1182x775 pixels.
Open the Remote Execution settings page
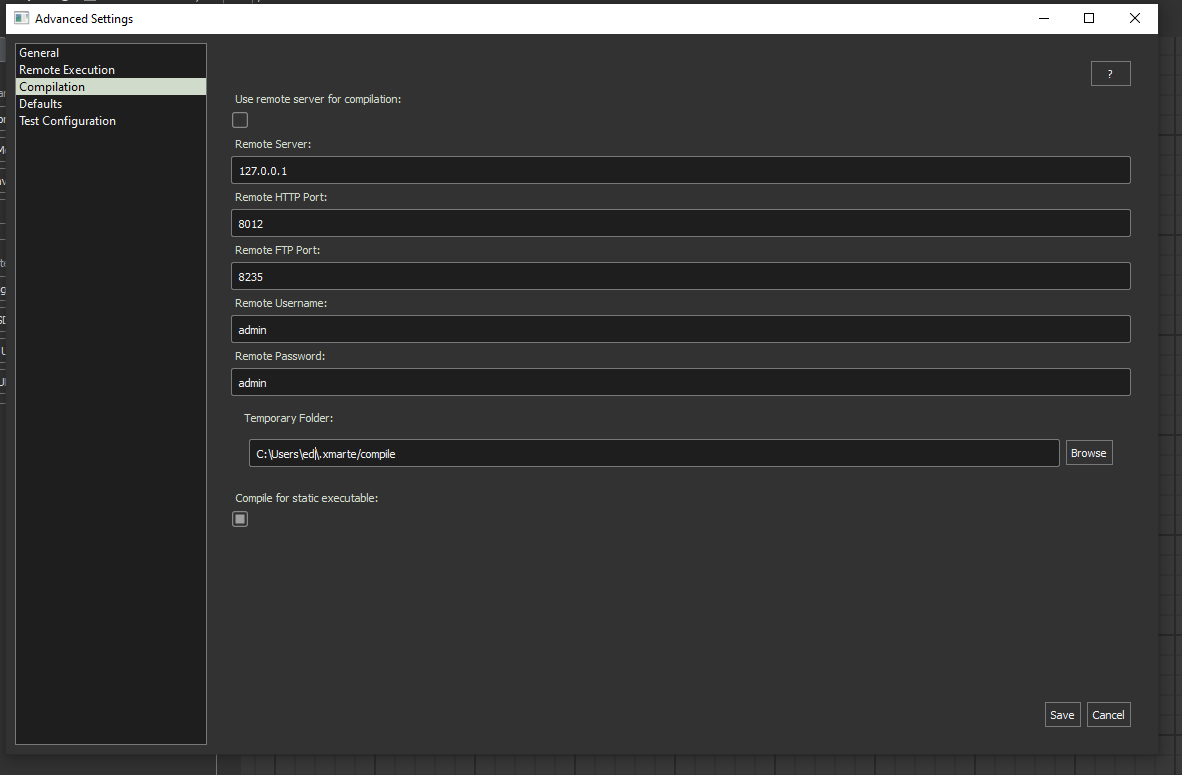67,70
